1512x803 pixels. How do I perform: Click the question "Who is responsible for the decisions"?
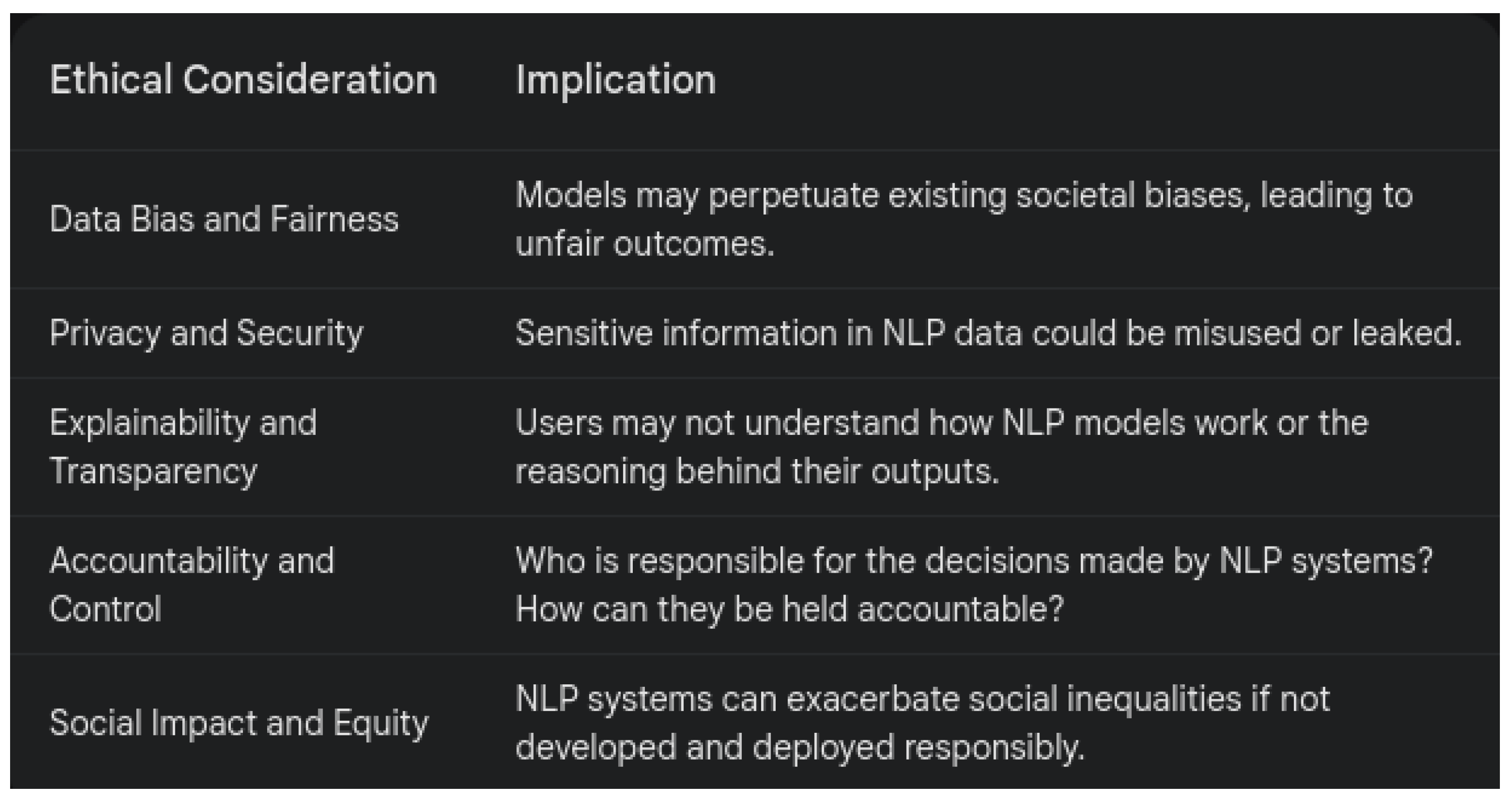tap(973, 561)
